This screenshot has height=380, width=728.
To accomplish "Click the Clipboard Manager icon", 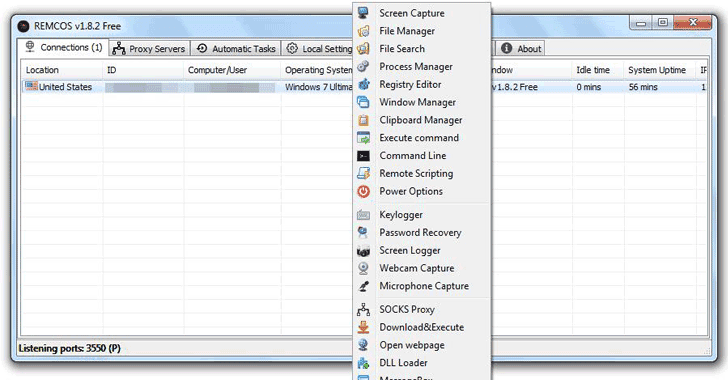I will coord(363,120).
